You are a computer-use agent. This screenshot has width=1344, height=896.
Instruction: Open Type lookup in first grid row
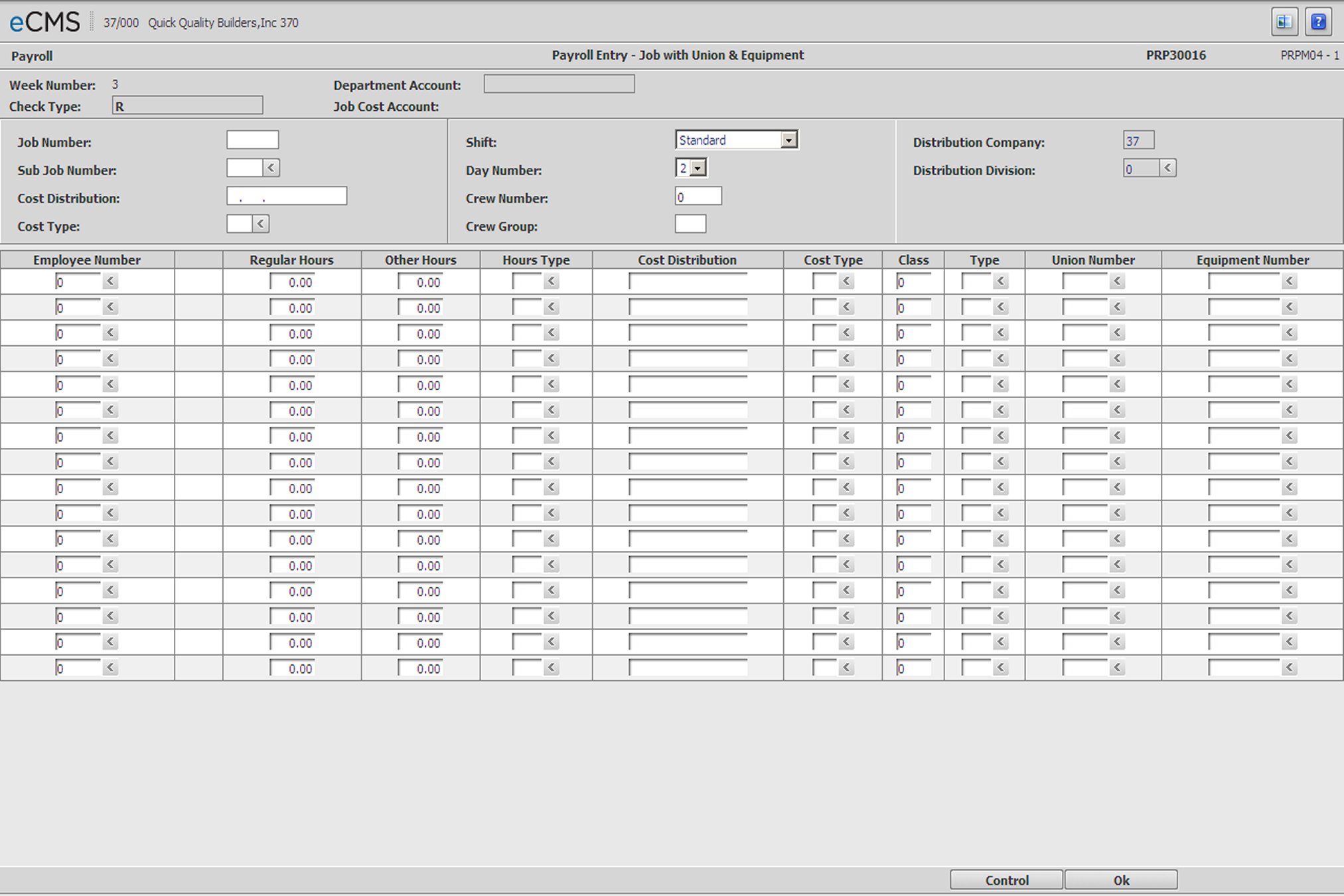tap(1001, 281)
